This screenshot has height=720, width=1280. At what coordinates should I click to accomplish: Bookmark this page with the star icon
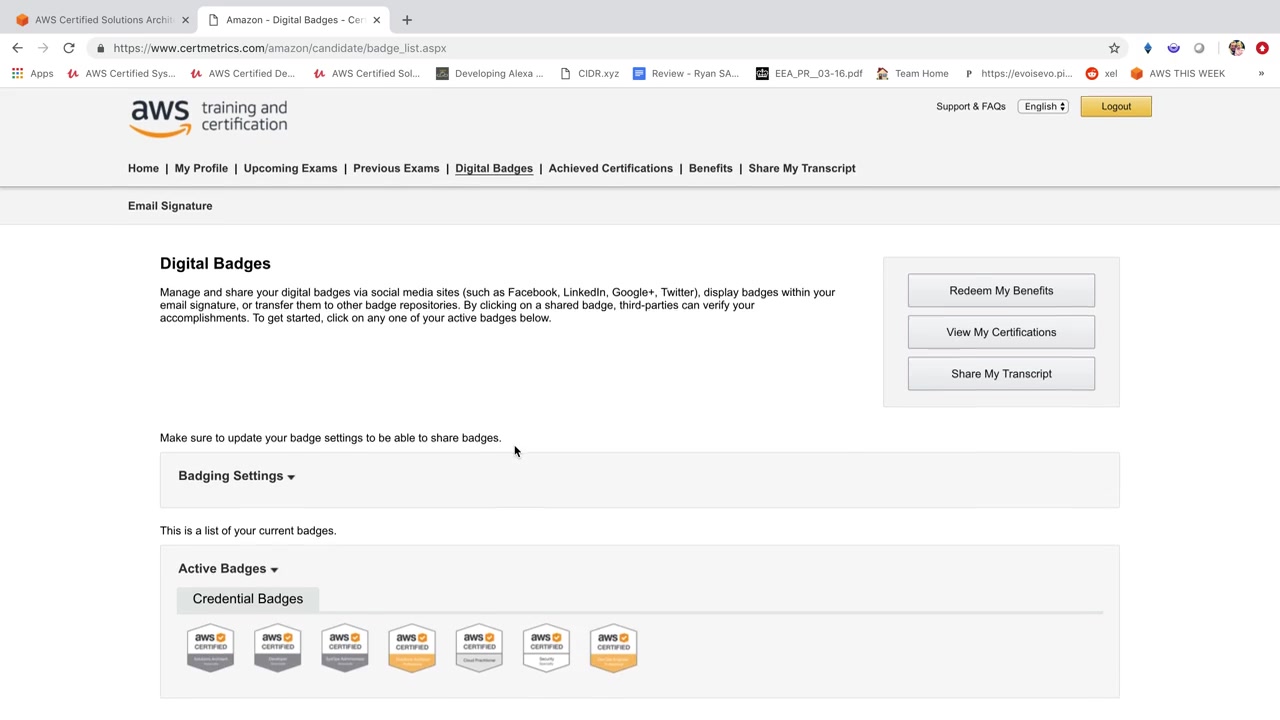(1114, 48)
